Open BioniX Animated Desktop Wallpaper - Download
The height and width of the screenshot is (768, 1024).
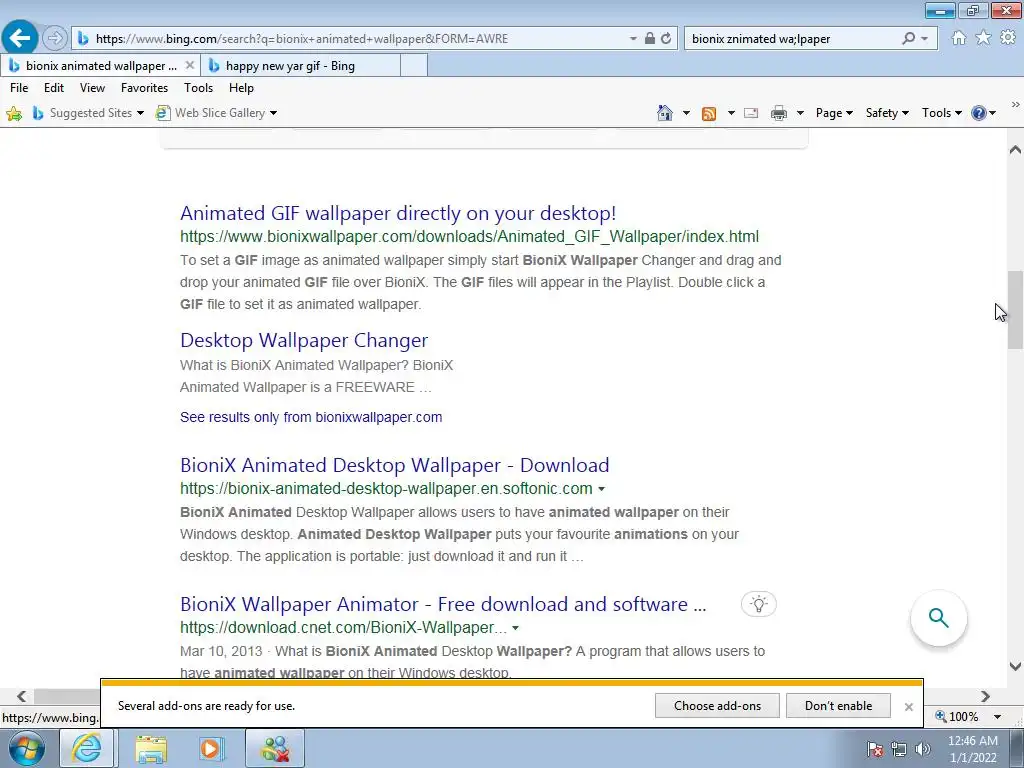[394, 465]
